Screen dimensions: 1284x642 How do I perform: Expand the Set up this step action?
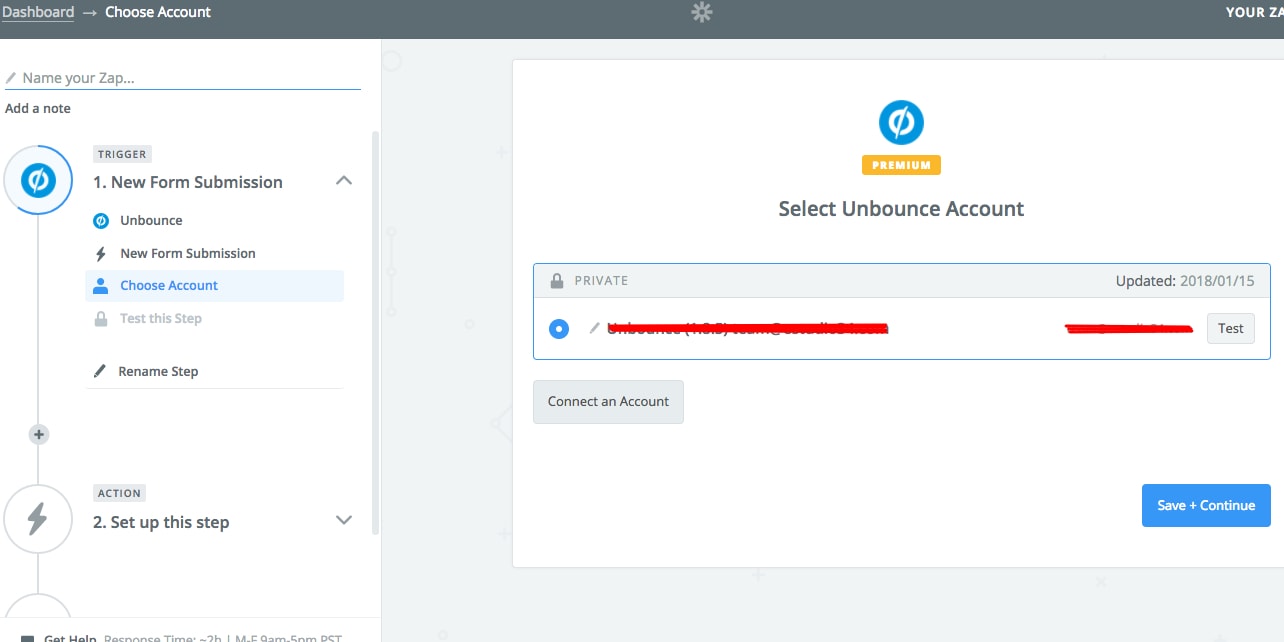pyautogui.click(x=344, y=520)
